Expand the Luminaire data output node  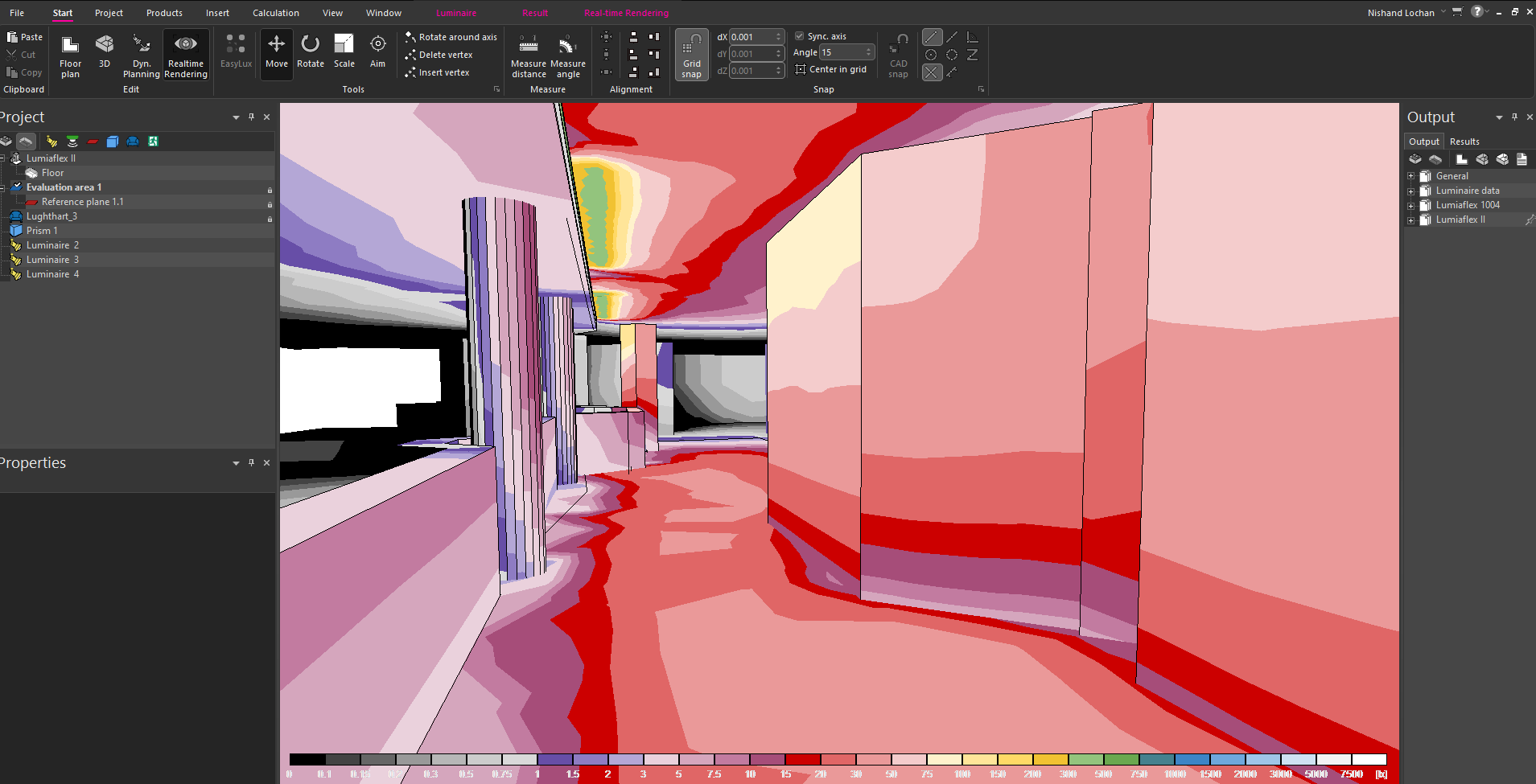(x=1410, y=191)
